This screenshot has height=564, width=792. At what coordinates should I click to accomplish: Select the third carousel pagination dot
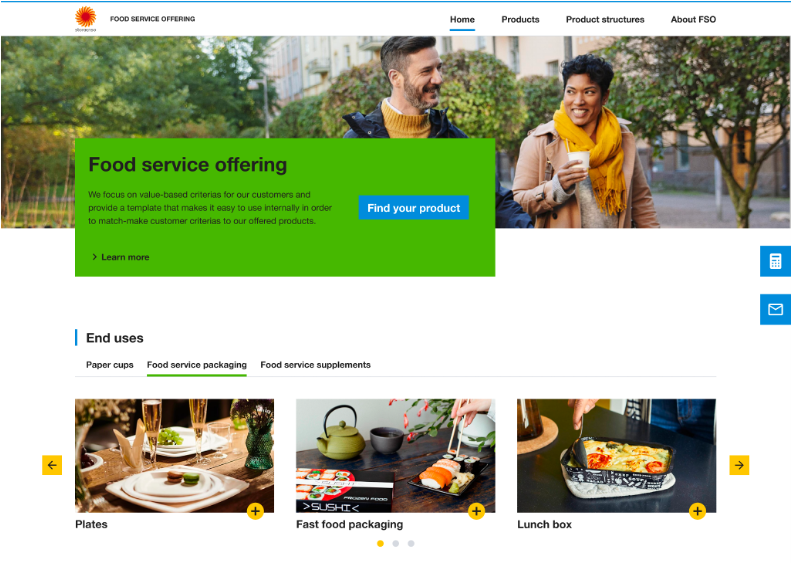pyautogui.click(x=411, y=543)
